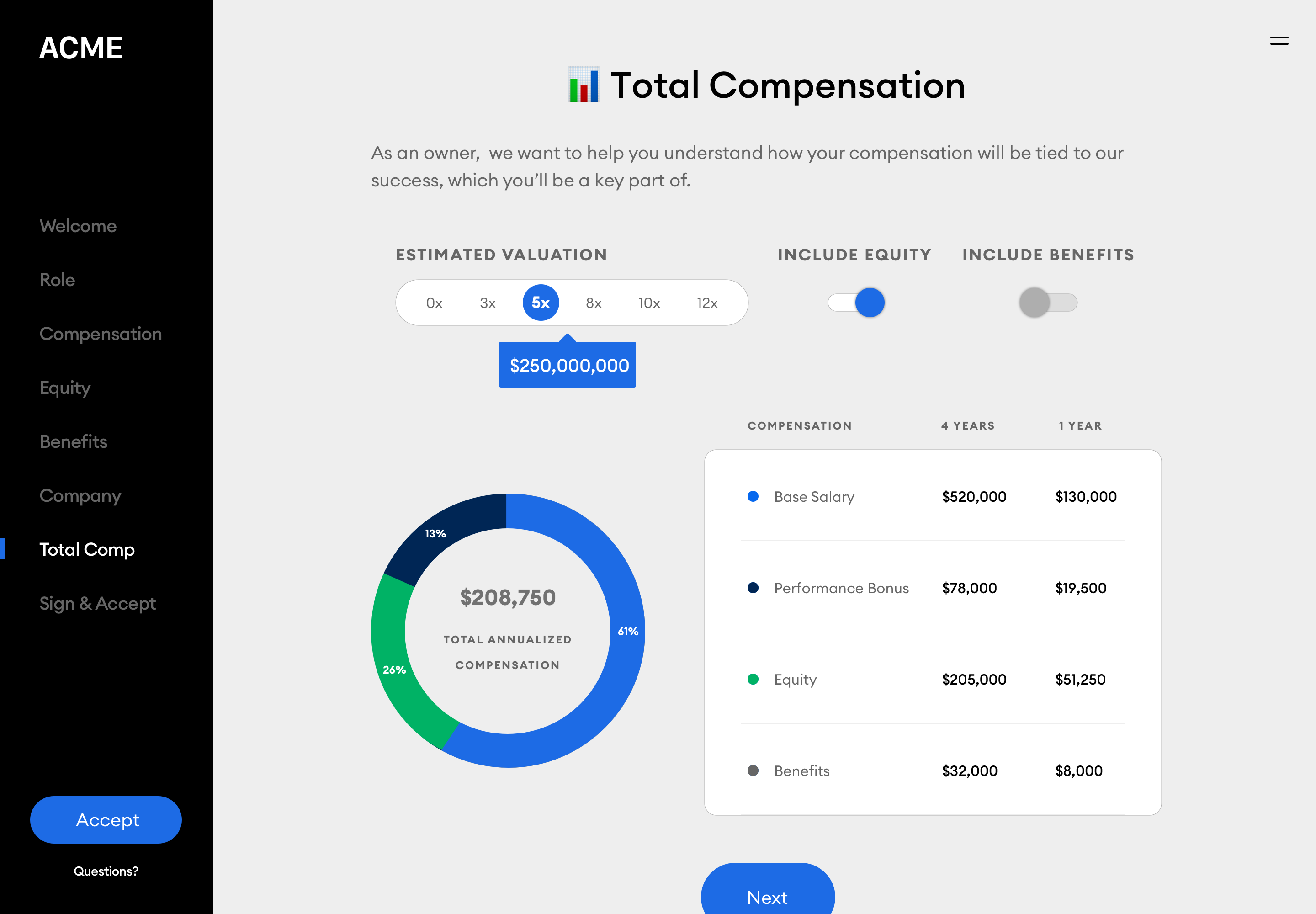Image resolution: width=1316 pixels, height=914 pixels.
Task: Click the blue dot beside Base Salary
Action: 753,496
